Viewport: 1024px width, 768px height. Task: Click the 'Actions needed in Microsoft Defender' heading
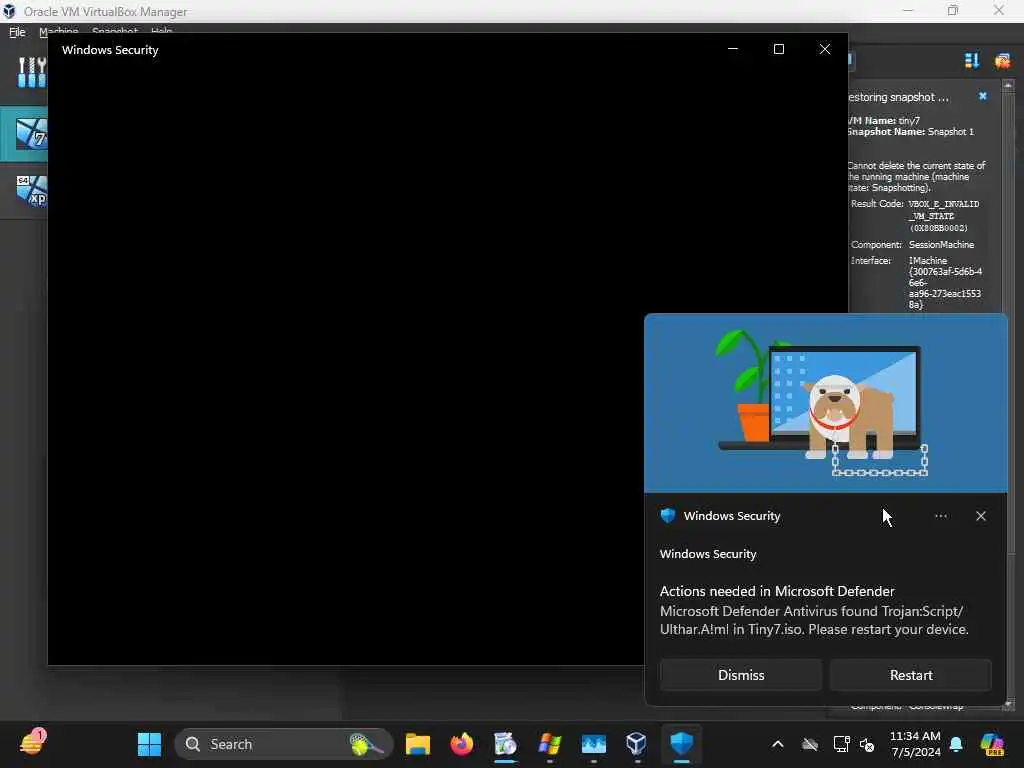(776, 591)
